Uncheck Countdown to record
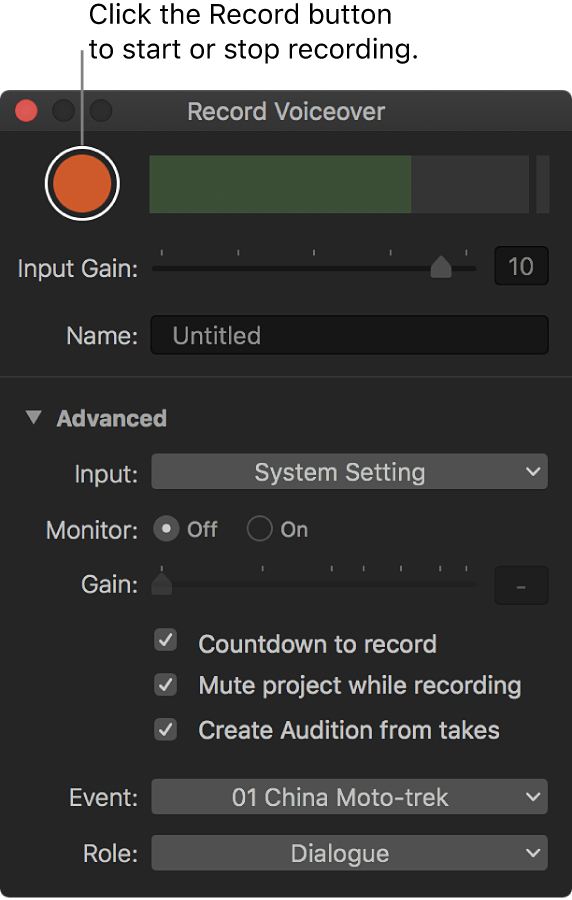This screenshot has width=572, height=900. [166, 640]
